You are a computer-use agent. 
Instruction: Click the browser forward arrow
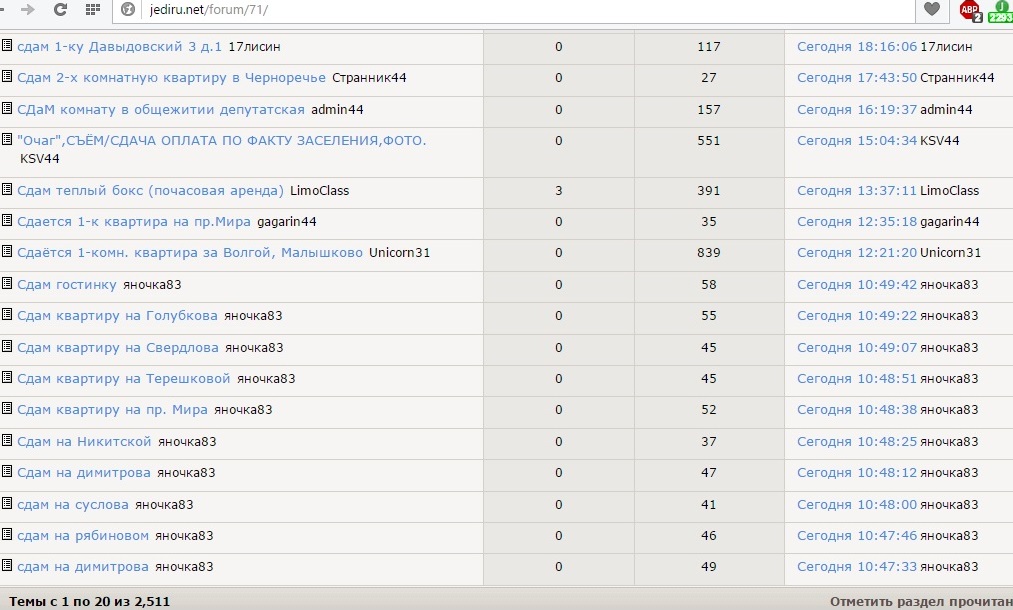click(28, 10)
